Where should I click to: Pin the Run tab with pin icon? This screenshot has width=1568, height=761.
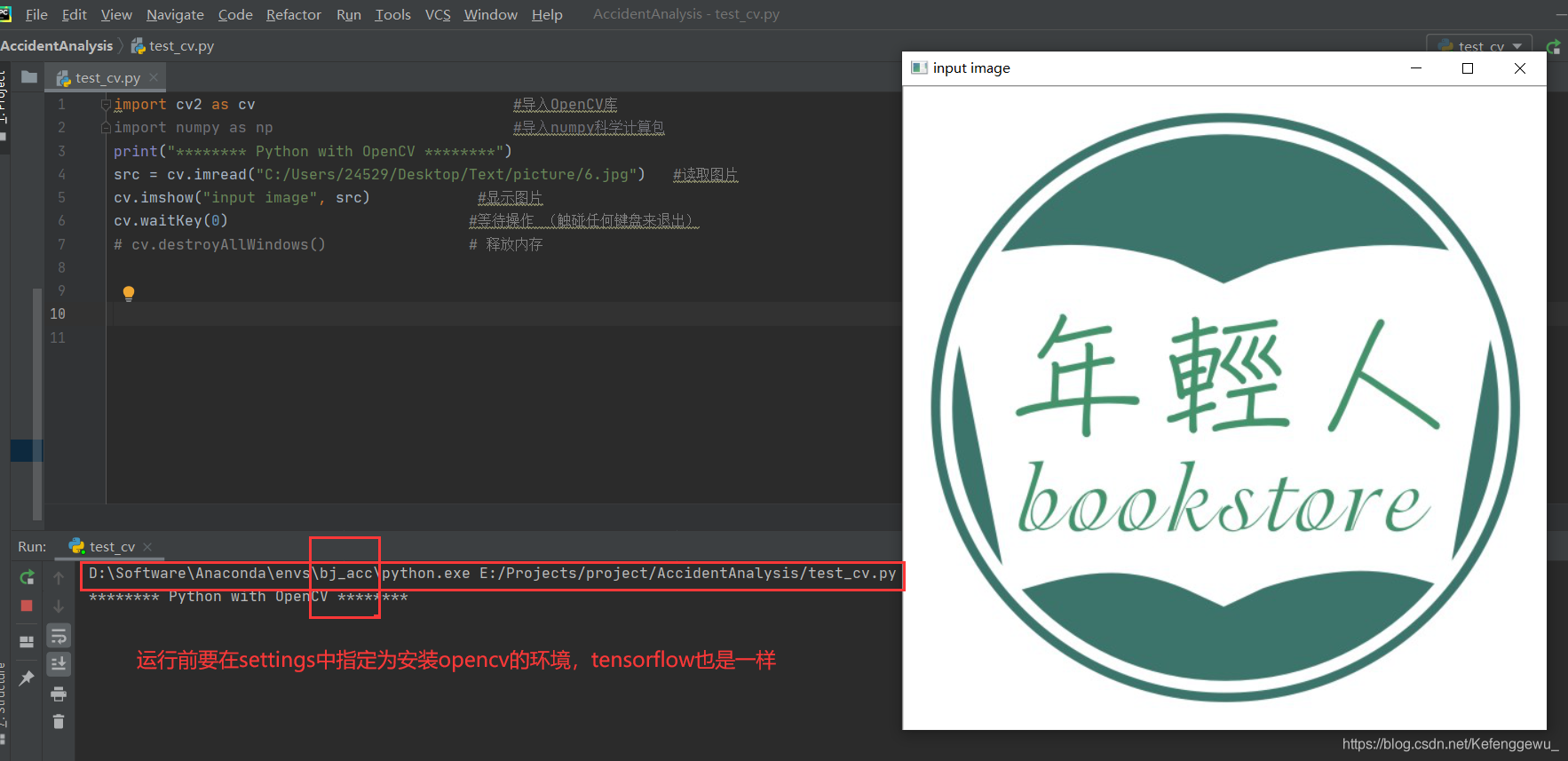coord(27,678)
